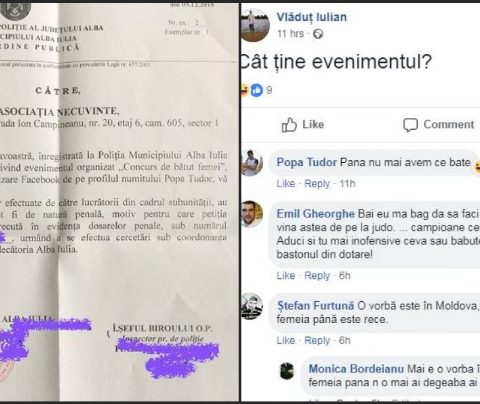Image resolution: width=480 pixels, height=404 pixels.
Task: Open Popa Tudor's avatar picture
Action: click(x=252, y=163)
